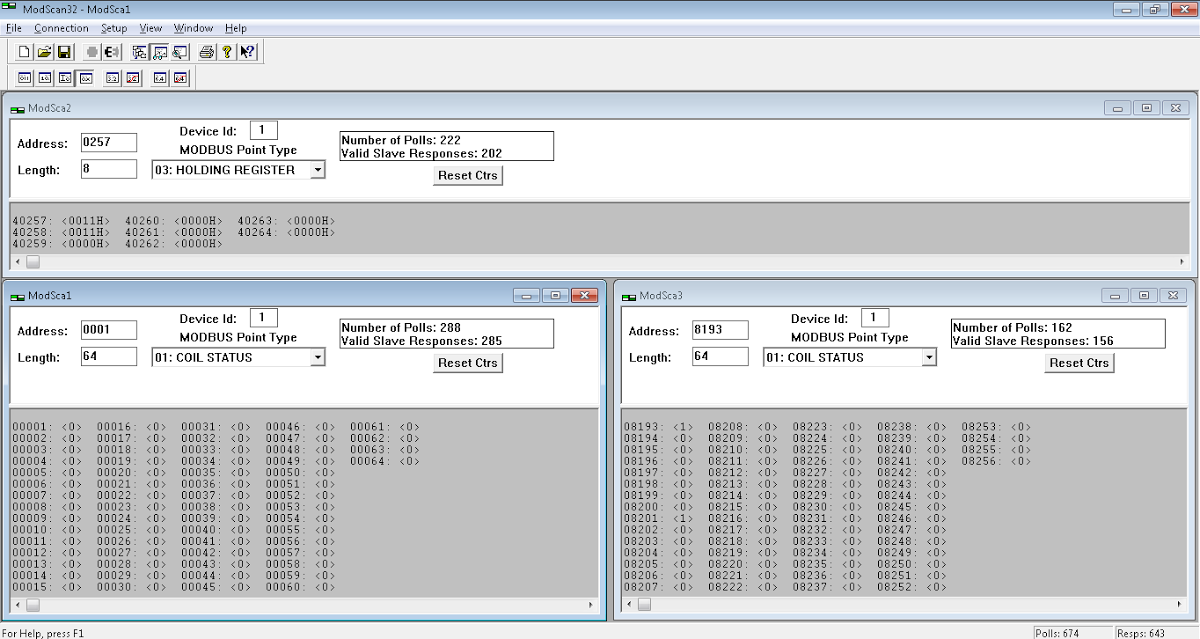Switch display to decimal format icon
1200x639 pixels.
pyautogui.click(x=44, y=78)
